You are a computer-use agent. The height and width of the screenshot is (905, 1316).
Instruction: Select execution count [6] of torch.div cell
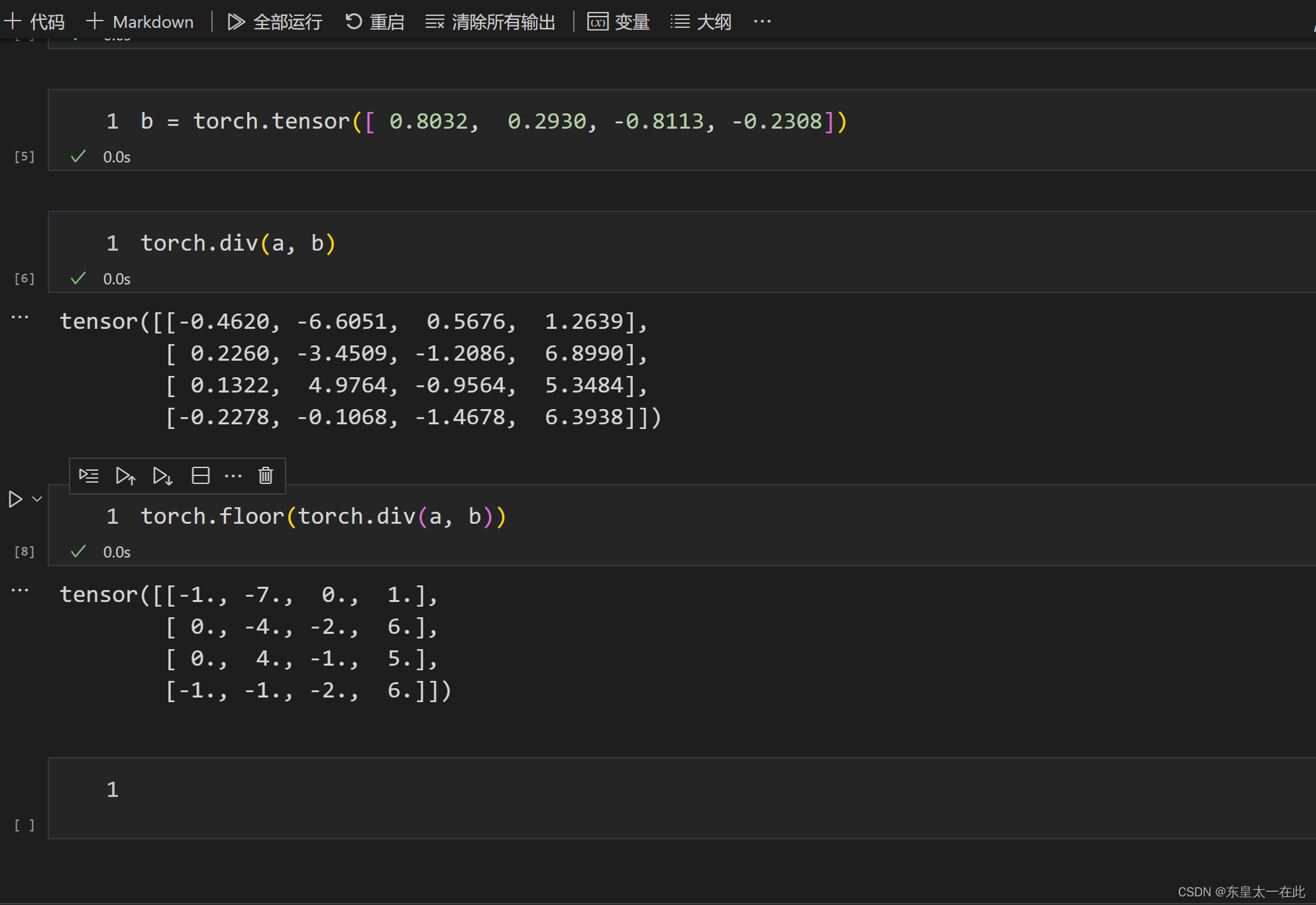[x=25, y=278]
